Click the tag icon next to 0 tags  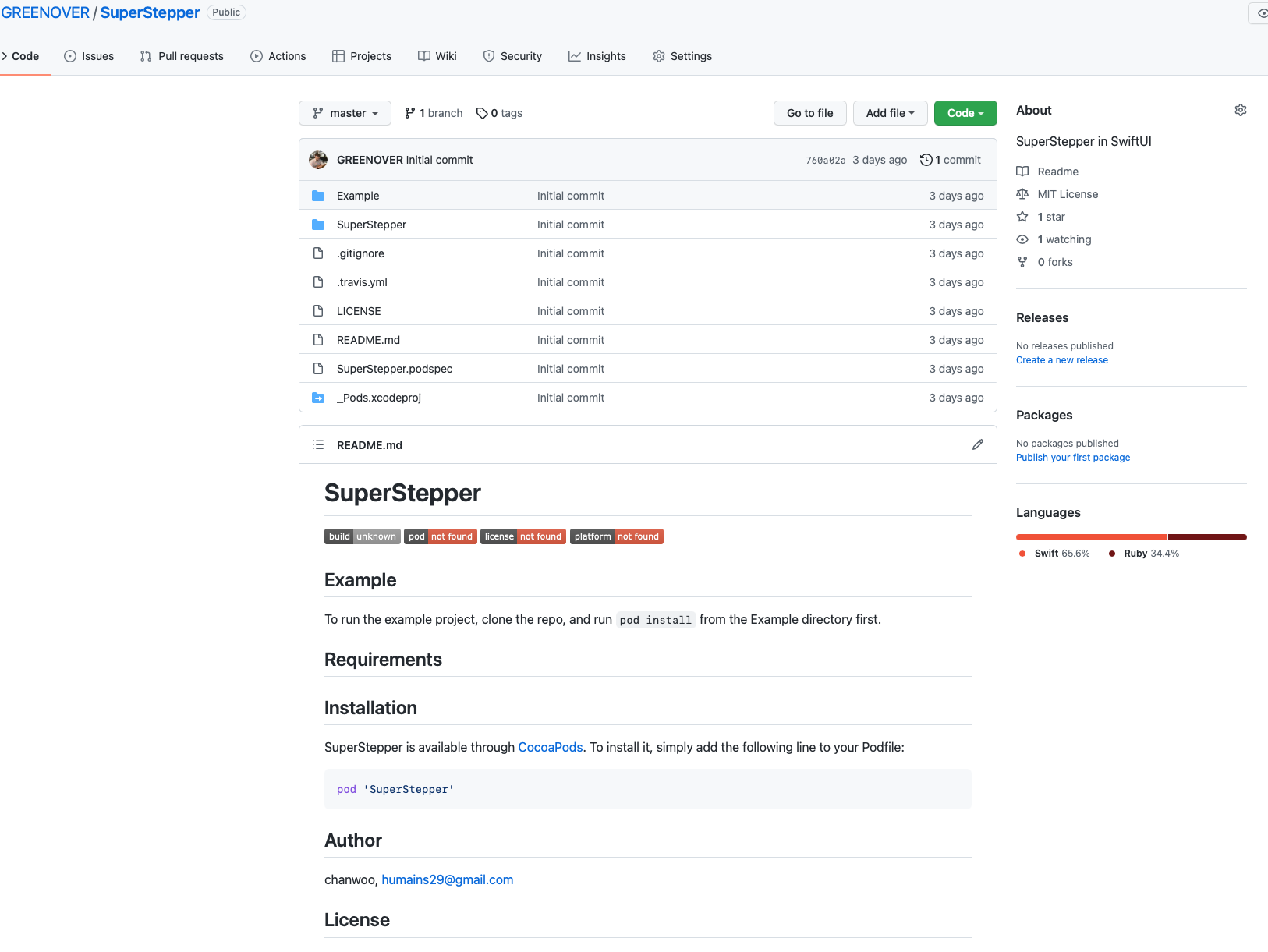482,113
